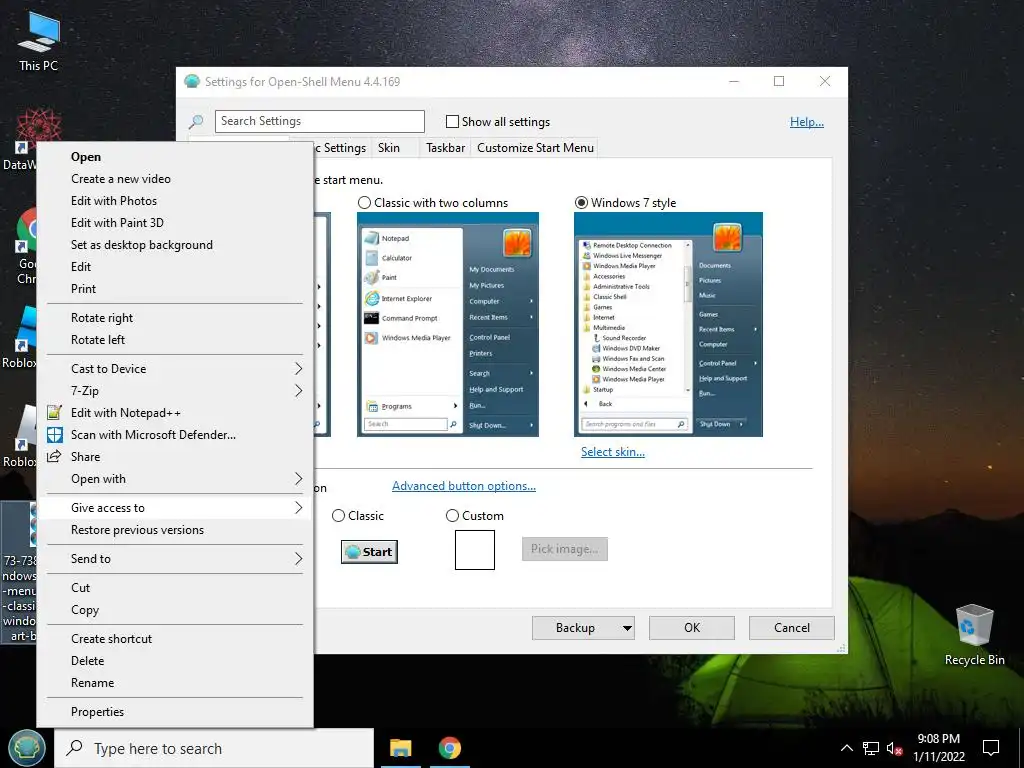Screen dimensions: 1024x768
Task: Click the empty Custom button image box
Action: 475,550
